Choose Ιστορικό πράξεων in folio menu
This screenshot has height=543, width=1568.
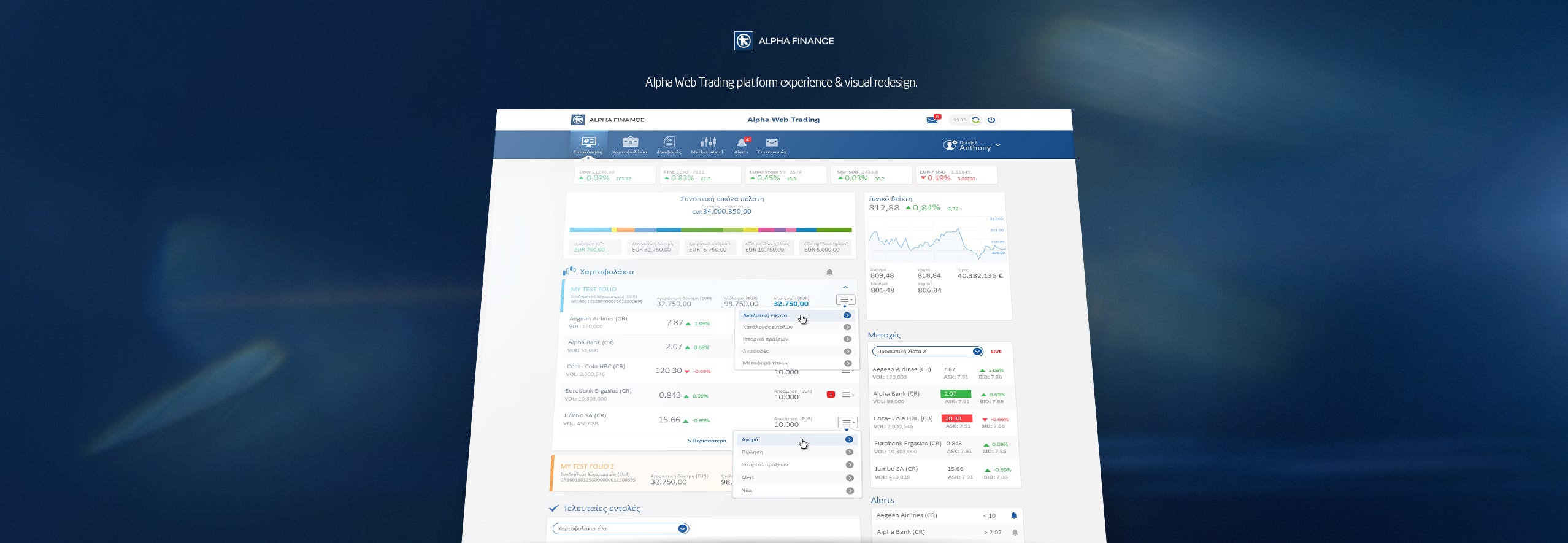coord(796,339)
